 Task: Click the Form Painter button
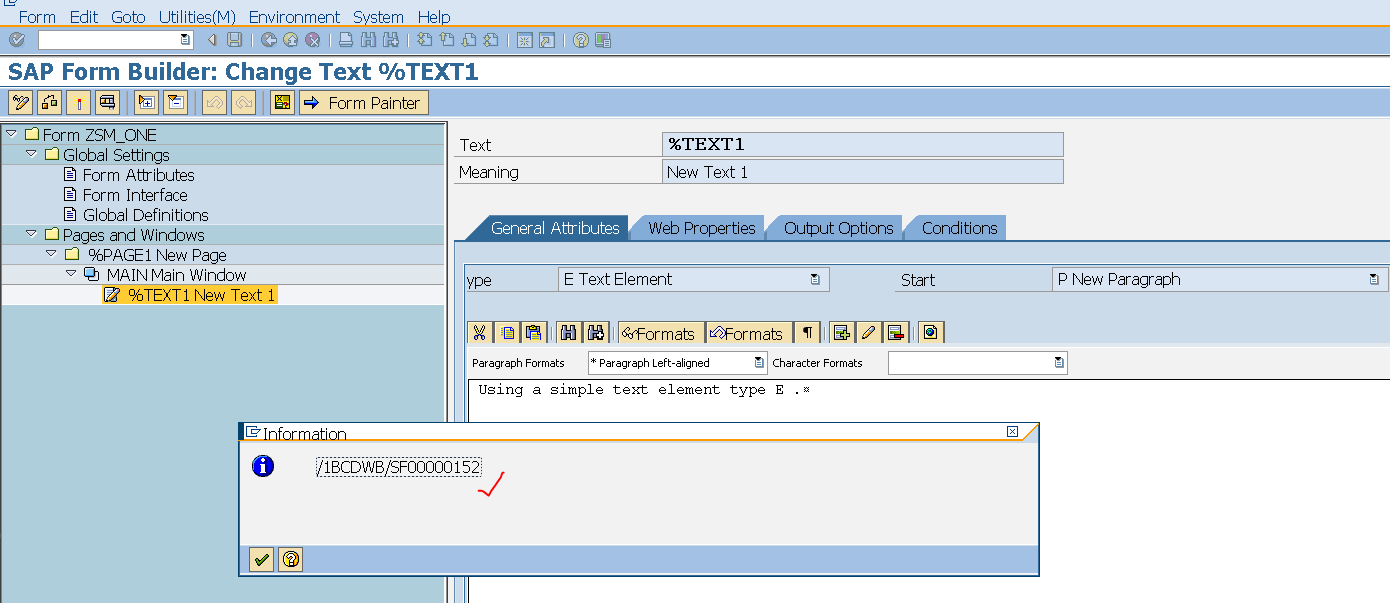(x=363, y=102)
